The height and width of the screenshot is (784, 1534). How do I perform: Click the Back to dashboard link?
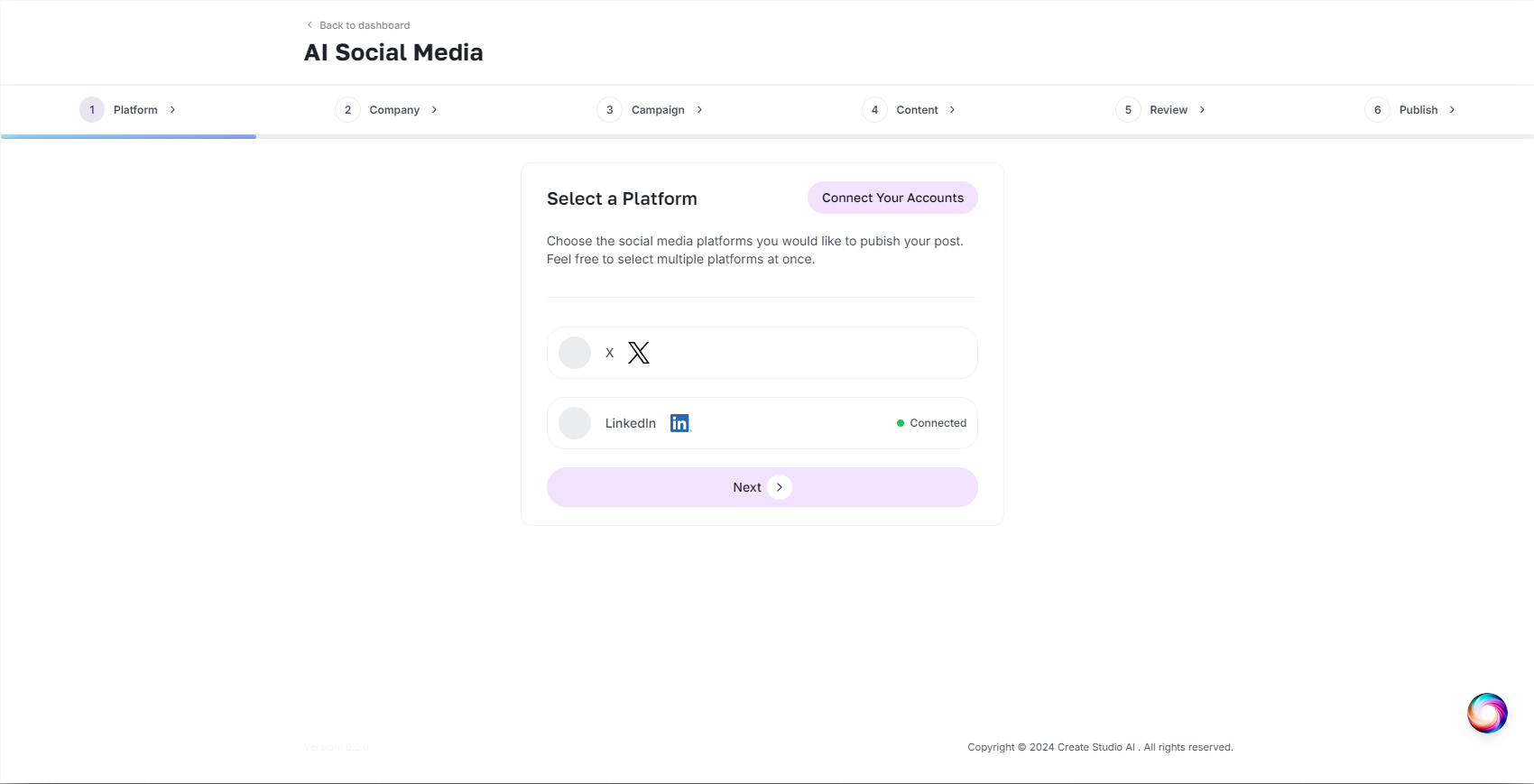click(x=365, y=25)
